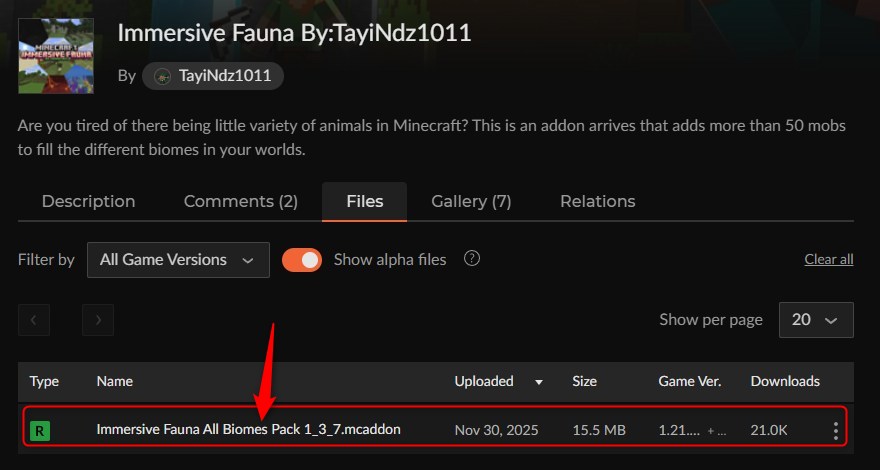Open the Comments (2) tab
Viewport: 880px width, 470px height.
tap(241, 201)
